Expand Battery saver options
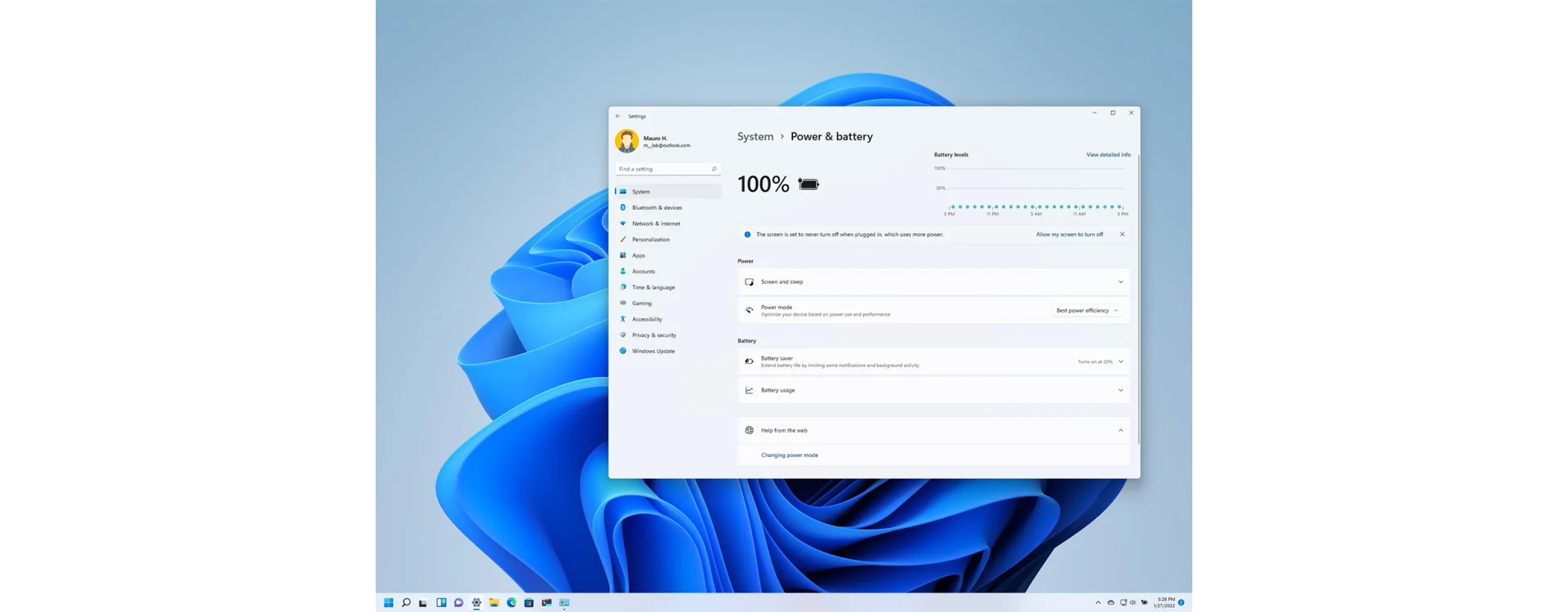 [1120, 361]
